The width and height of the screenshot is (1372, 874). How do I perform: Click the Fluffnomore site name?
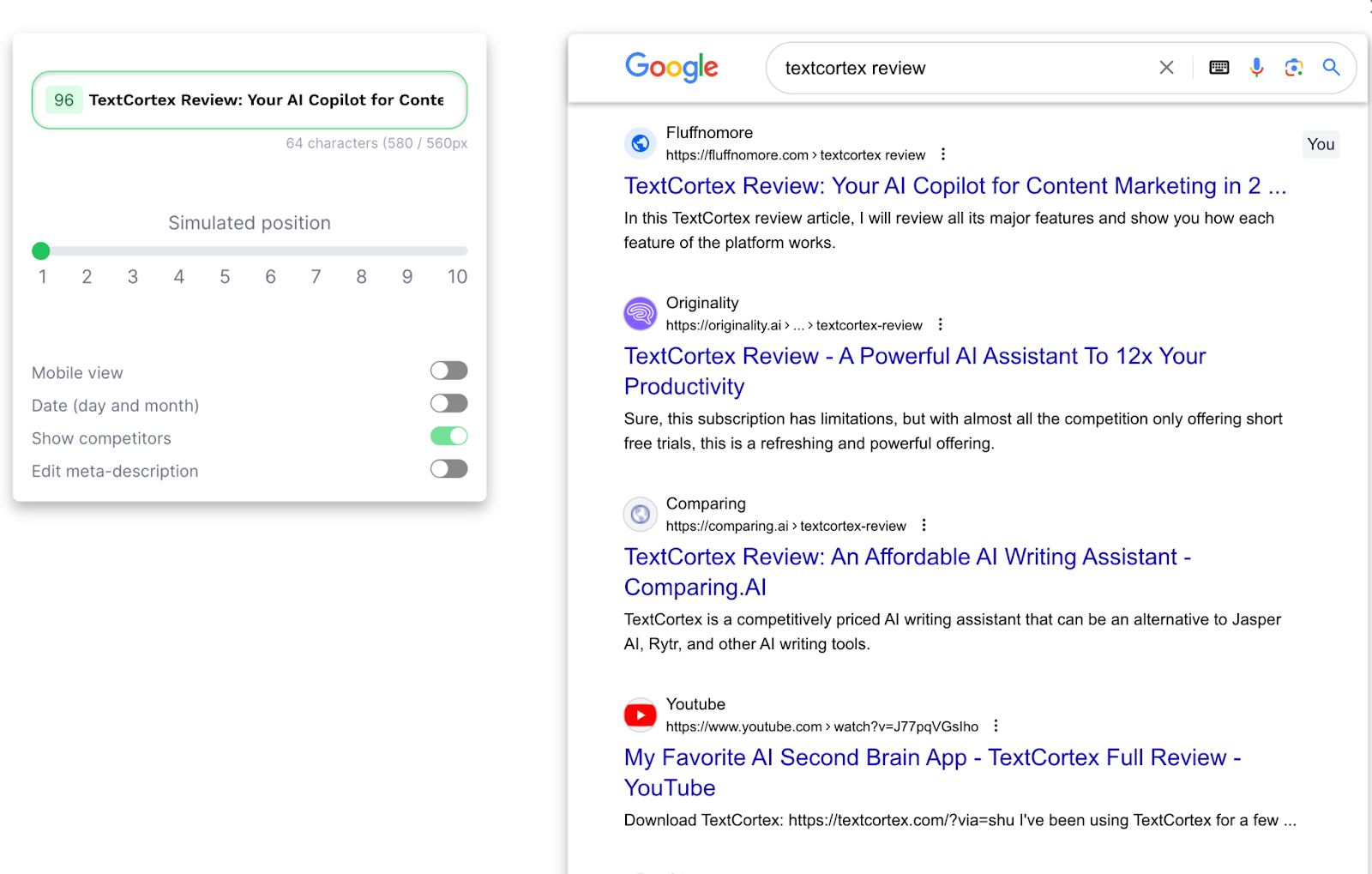point(709,133)
